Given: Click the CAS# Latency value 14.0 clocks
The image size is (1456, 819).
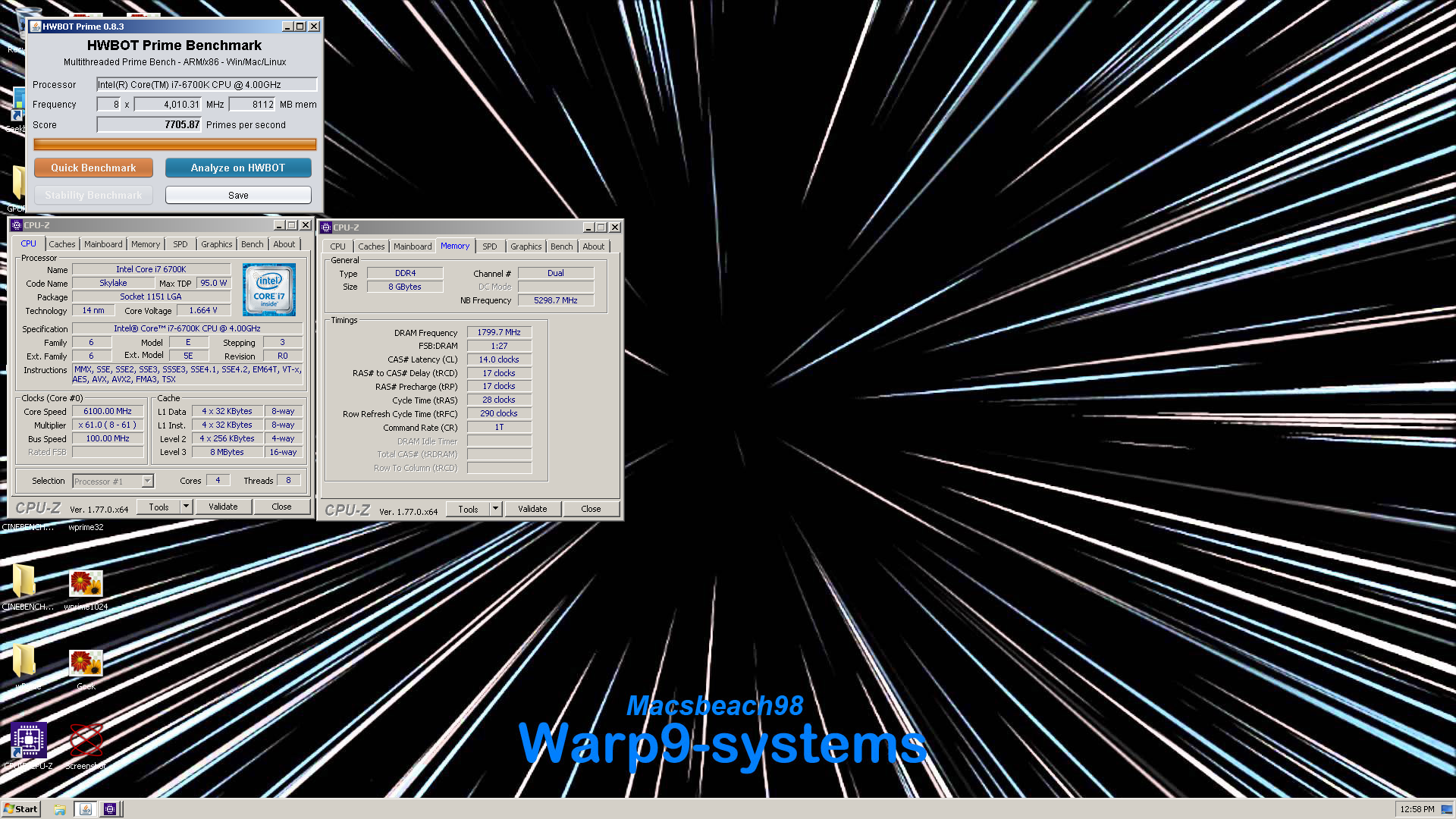Looking at the screenshot, I should pyautogui.click(x=499, y=359).
